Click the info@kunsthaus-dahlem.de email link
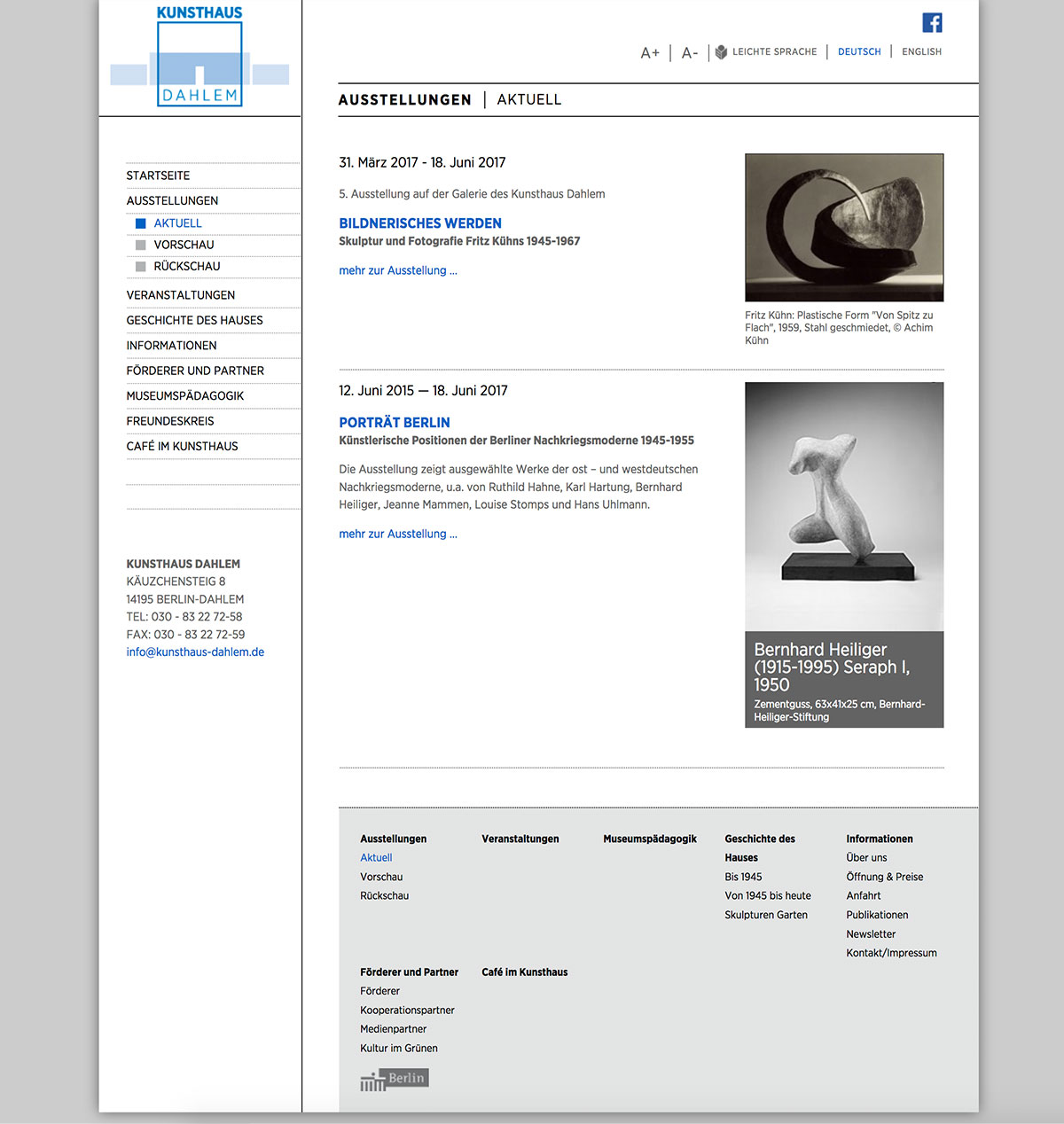1064x1124 pixels. point(195,652)
